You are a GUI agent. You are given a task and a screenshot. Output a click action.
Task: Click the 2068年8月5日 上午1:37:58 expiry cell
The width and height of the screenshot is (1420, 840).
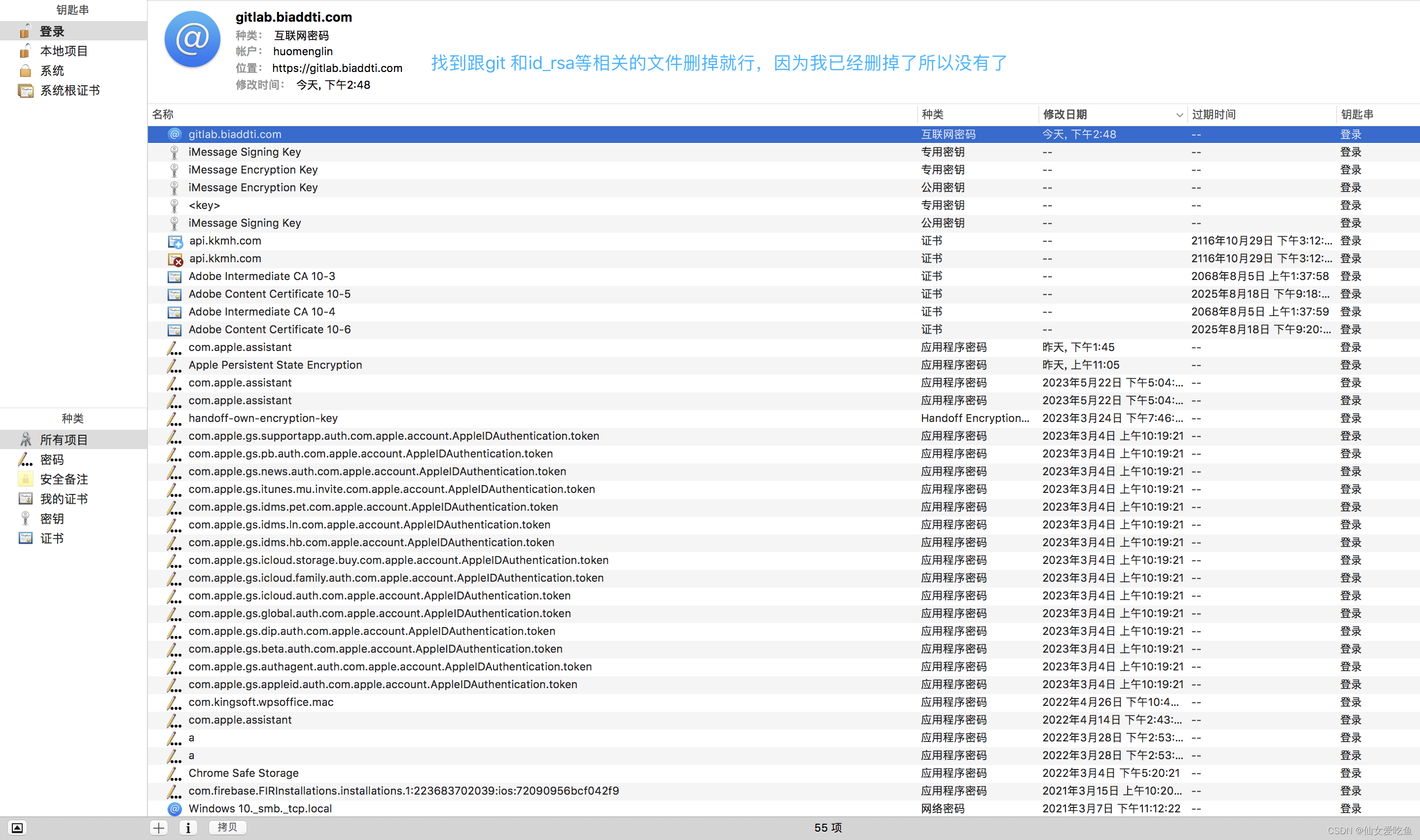(1260, 276)
